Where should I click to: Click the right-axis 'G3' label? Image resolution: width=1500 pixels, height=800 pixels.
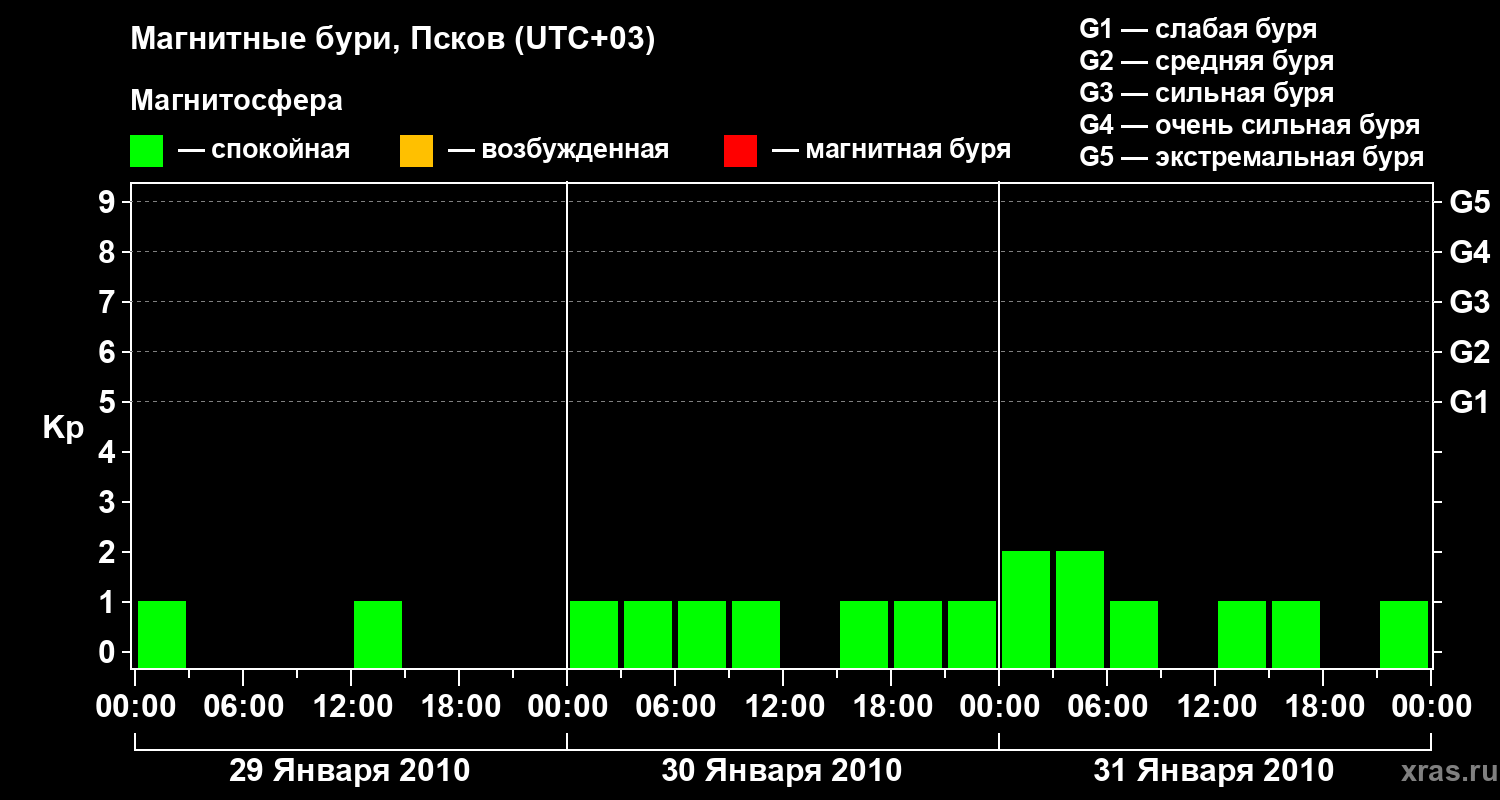[1469, 302]
